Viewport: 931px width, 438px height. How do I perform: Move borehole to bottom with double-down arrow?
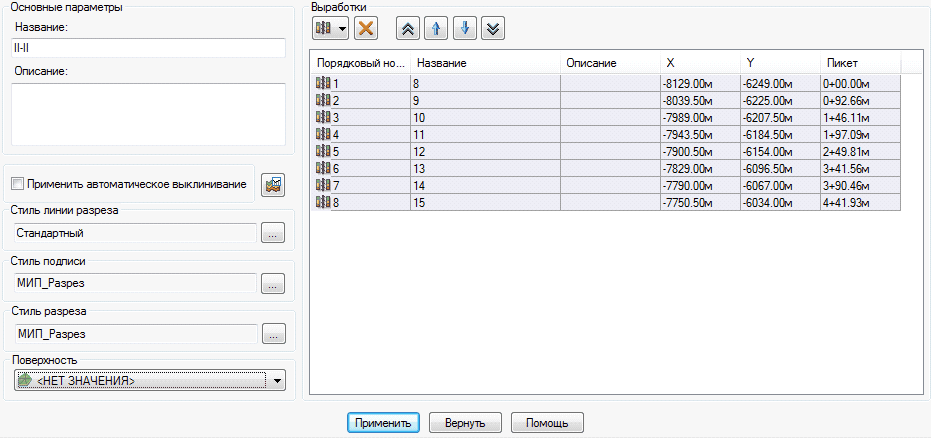pyautogui.click(x=491, y=28)
